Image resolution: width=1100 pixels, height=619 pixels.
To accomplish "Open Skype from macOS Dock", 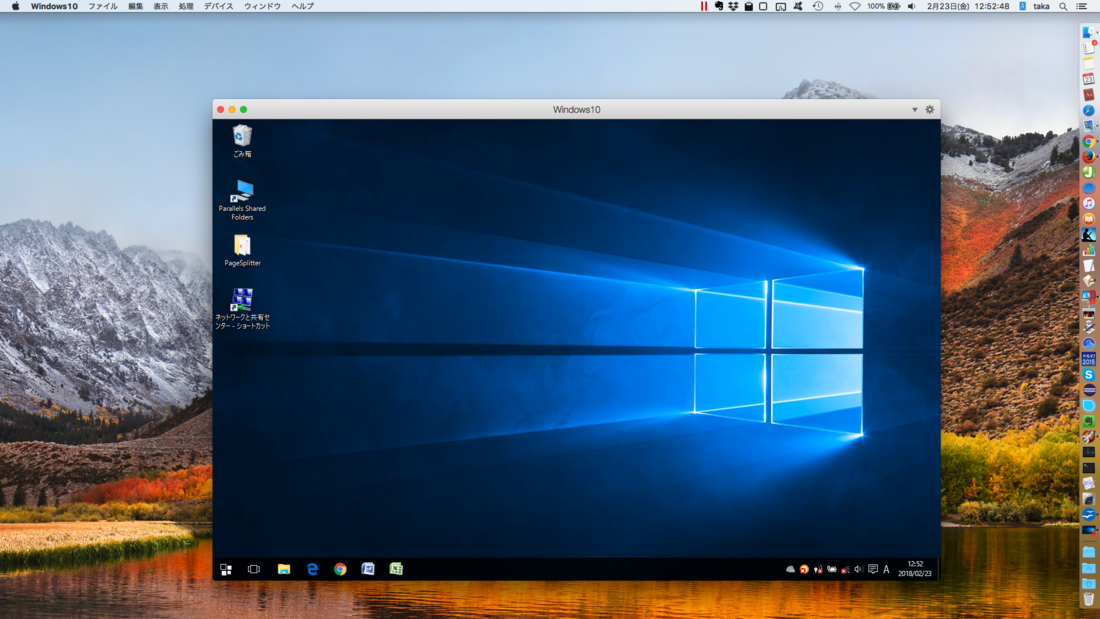I will coord(1089,375).
